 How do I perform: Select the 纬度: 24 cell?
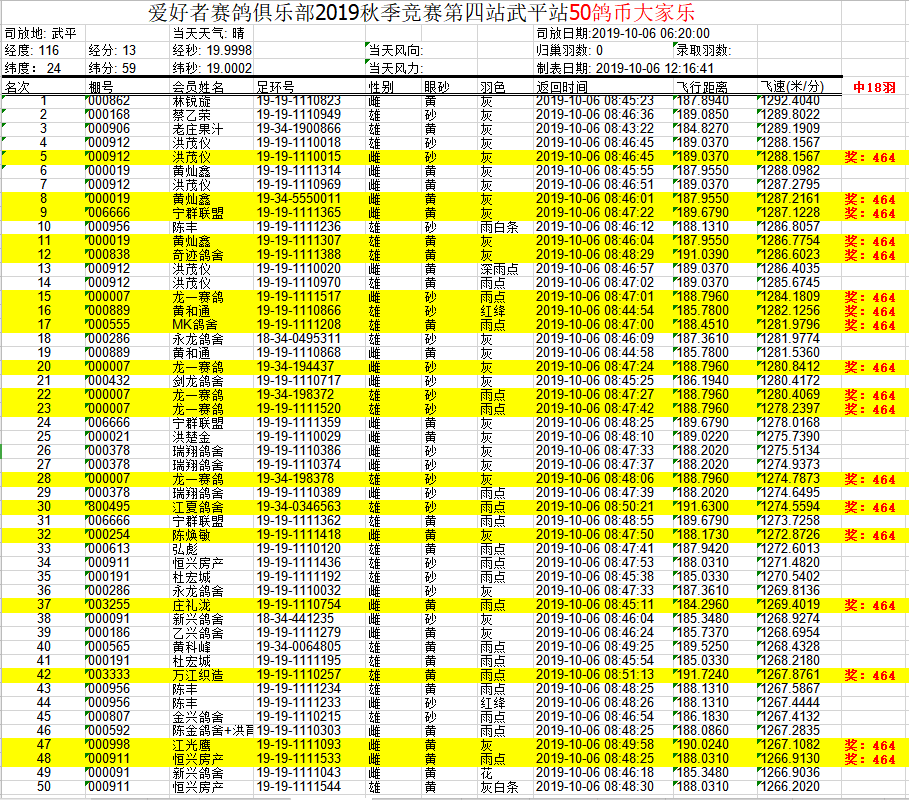pyautogui.click(x=32, y=68)
